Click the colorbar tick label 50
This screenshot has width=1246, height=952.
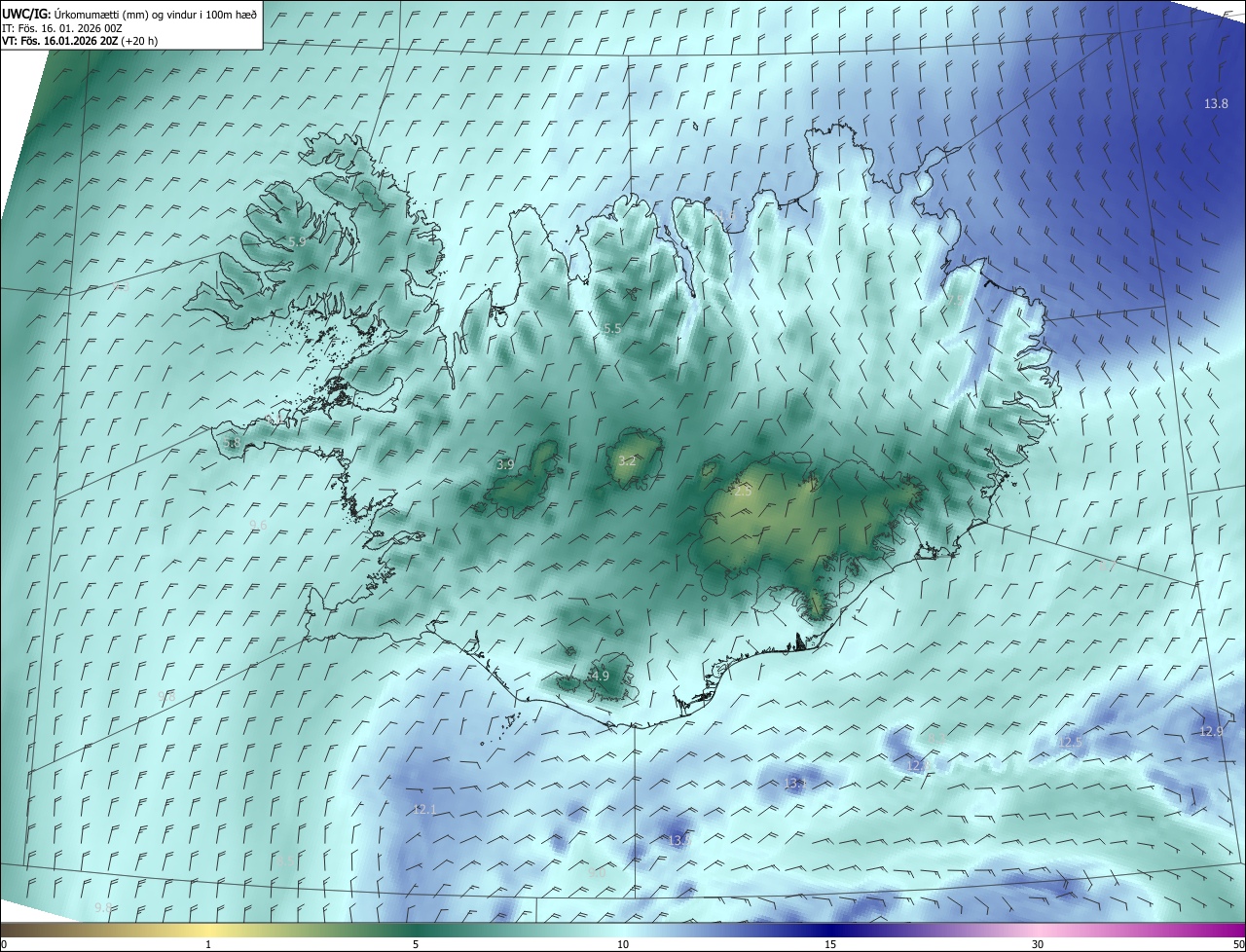click(1238, 944)
